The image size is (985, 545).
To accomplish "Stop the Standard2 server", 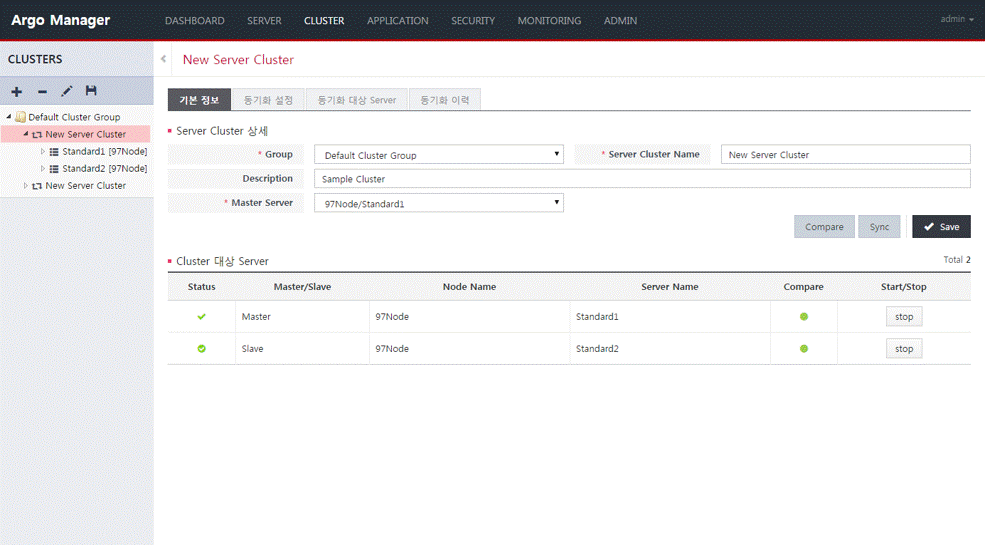I will click(x=904, y=348).
